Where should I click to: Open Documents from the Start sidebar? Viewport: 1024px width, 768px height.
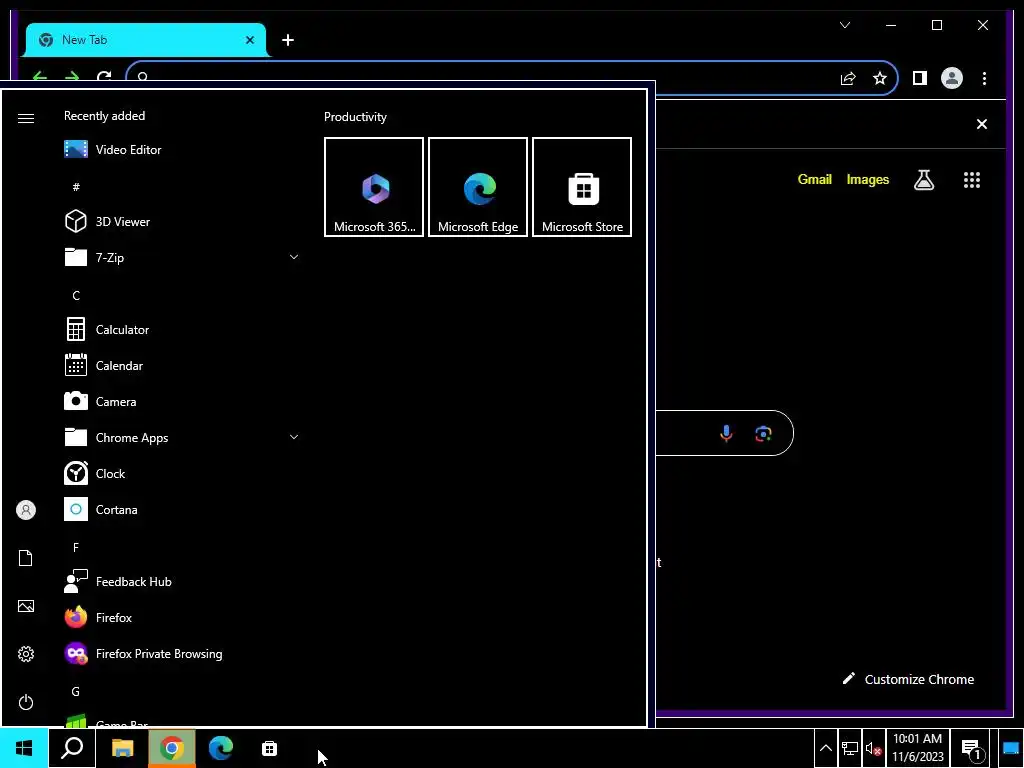pos(25,558)
